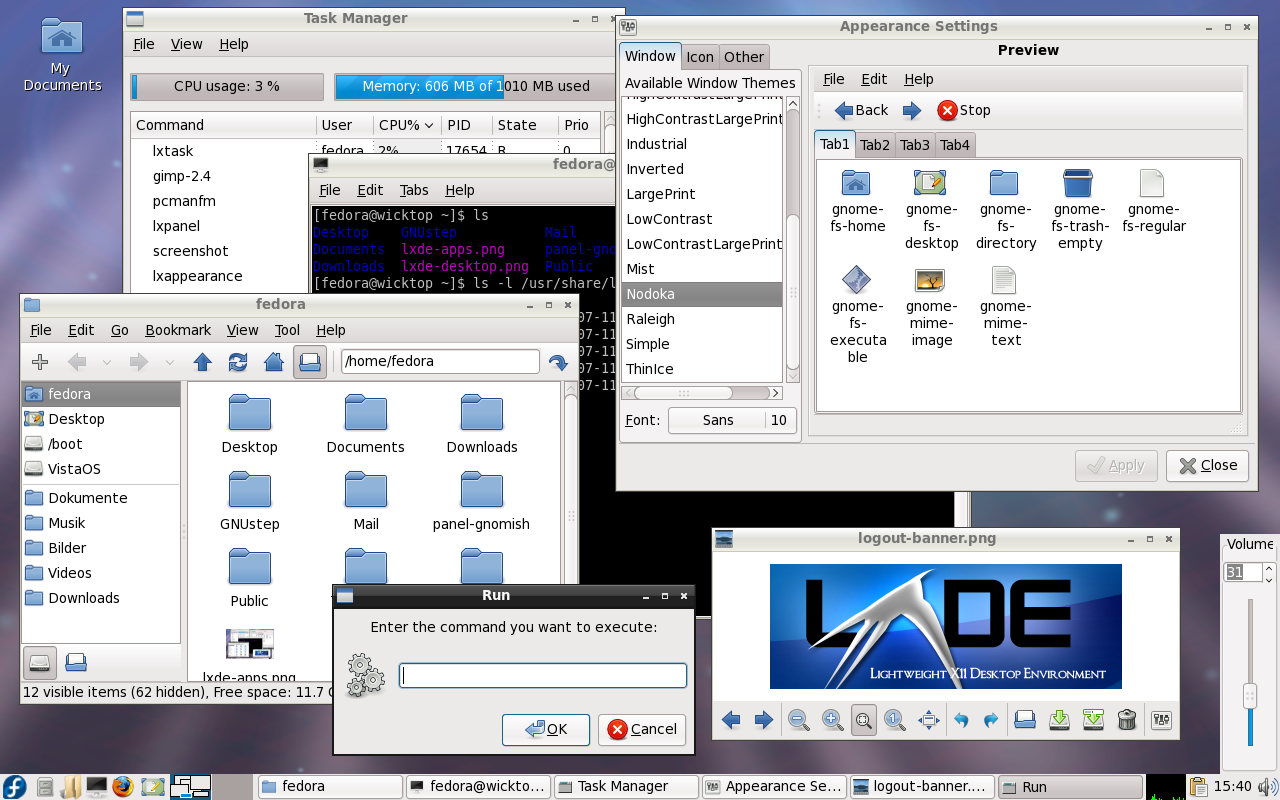The image size is (1280, 800).
Task: Click the refresh icon in the file manager
Action: (238, 362)
